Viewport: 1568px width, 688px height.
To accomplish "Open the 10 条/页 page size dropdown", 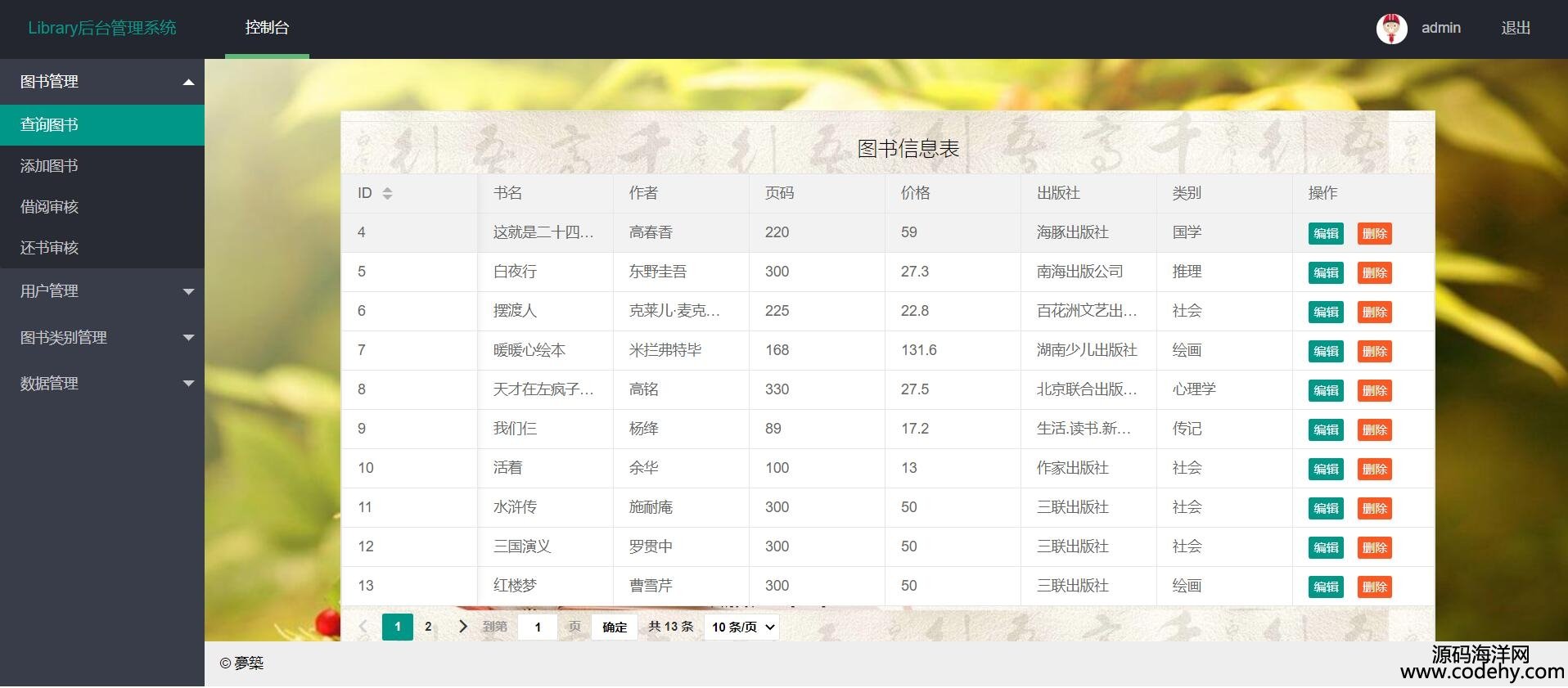I will pos(741,627).
